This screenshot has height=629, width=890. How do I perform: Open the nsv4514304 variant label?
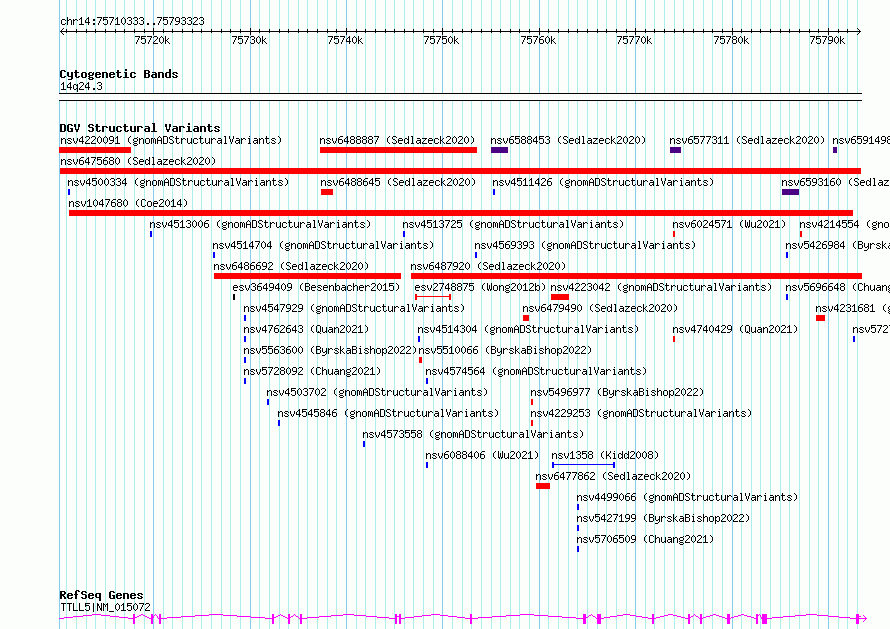(x=528, y=329)
